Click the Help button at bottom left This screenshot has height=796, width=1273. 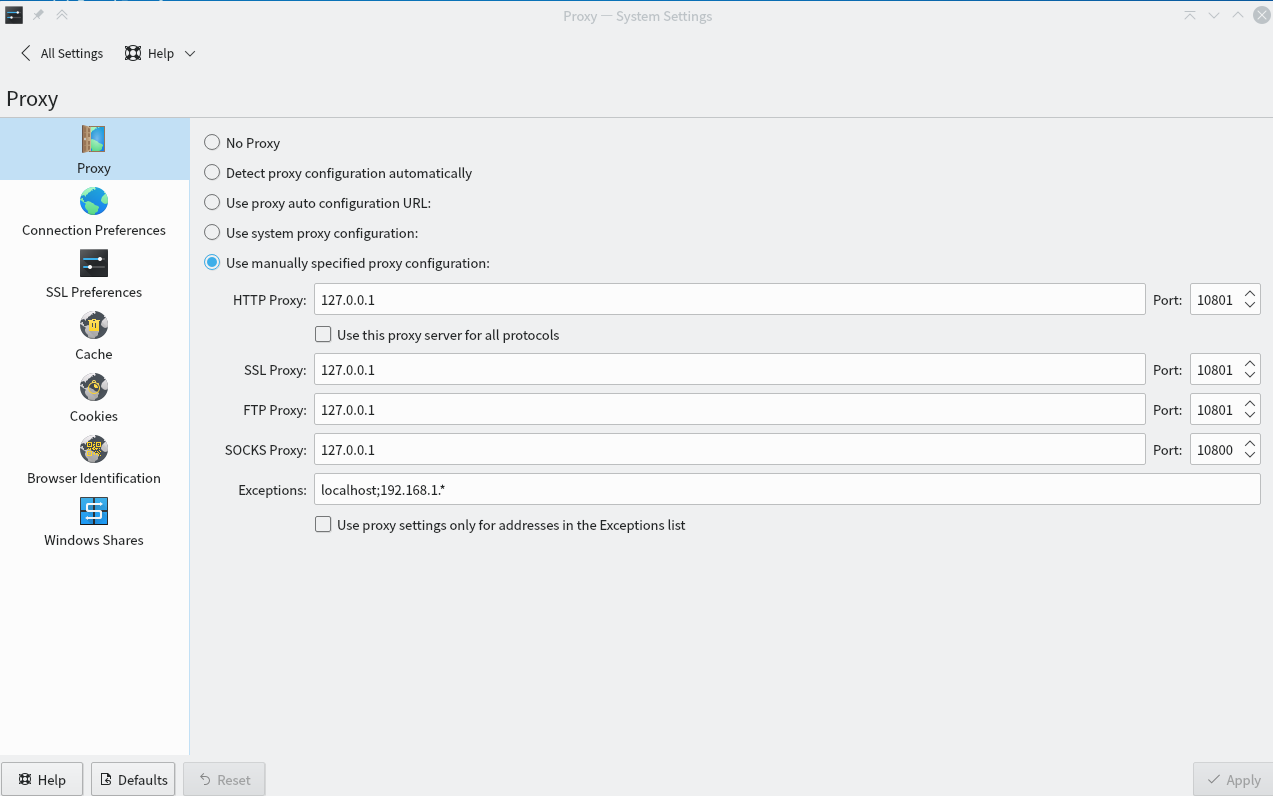(42, 779)
